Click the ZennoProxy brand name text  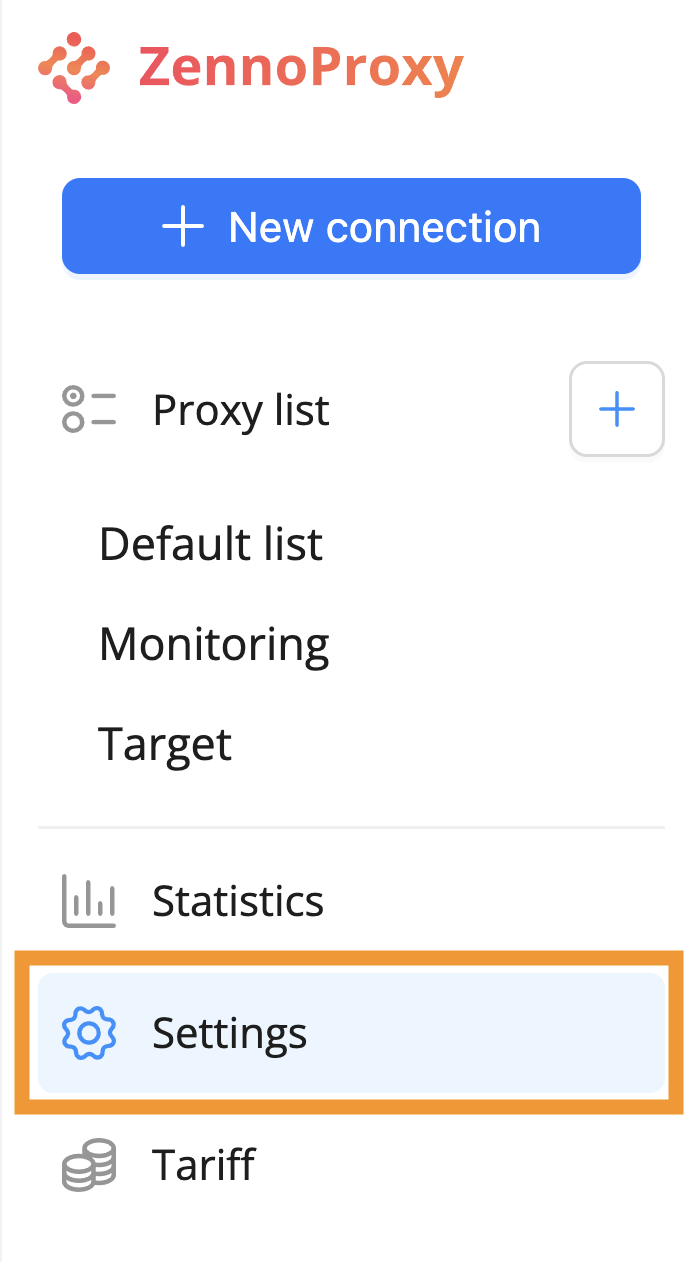pos(300,68)
